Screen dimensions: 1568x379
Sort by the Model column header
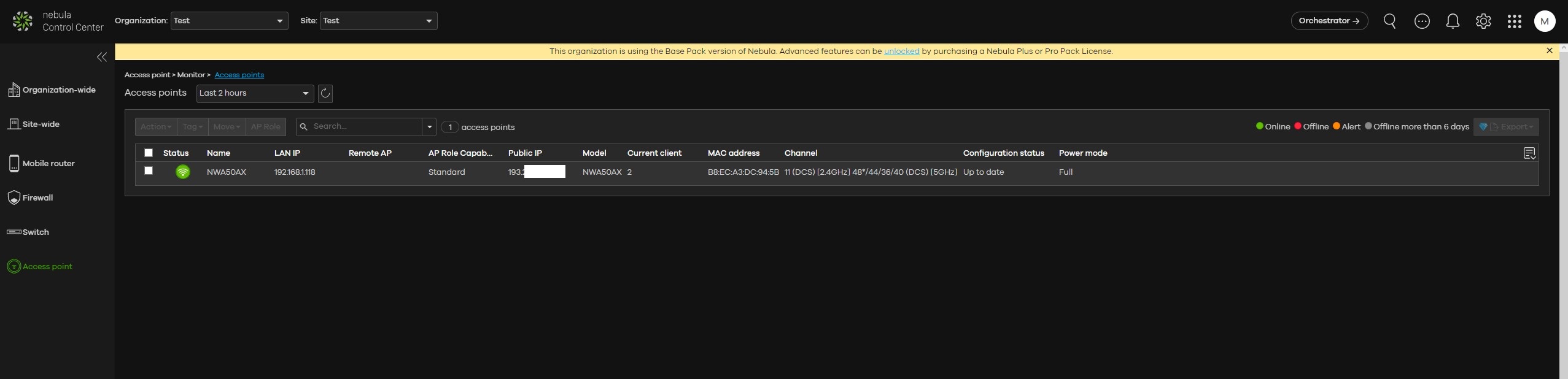coord(594,153)
